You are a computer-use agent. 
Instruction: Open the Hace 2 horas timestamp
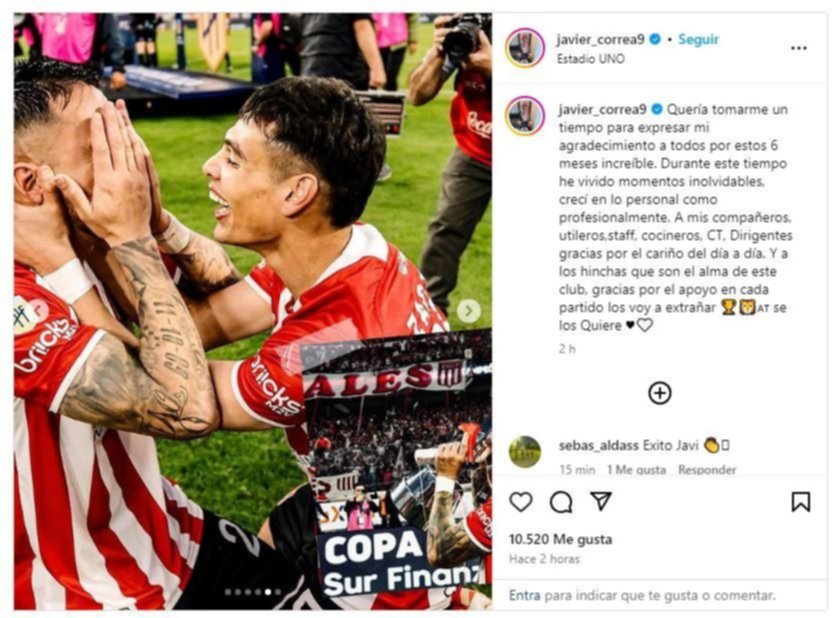[x=544, y=559]
